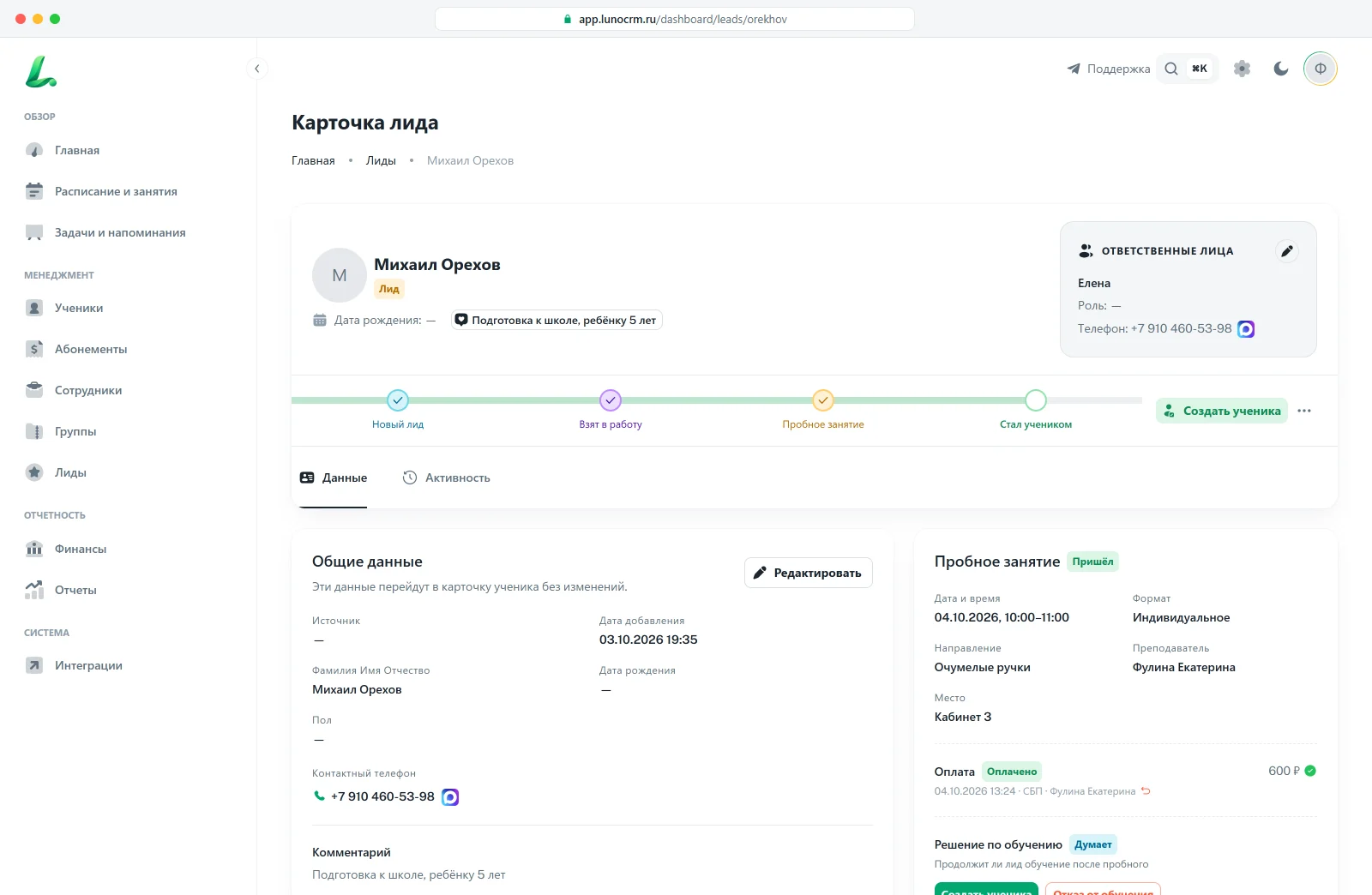
Task: Click the Редактировать button
Action: (x=809, y=573)
